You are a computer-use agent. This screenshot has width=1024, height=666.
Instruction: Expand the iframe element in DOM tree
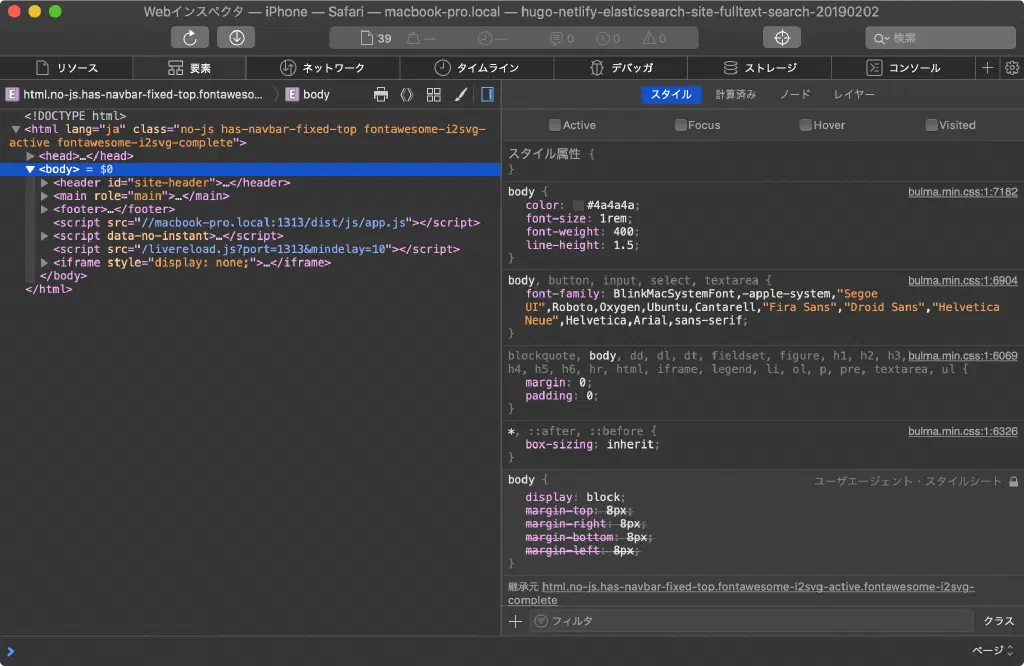pyautogui.click(x=45, y=263)
